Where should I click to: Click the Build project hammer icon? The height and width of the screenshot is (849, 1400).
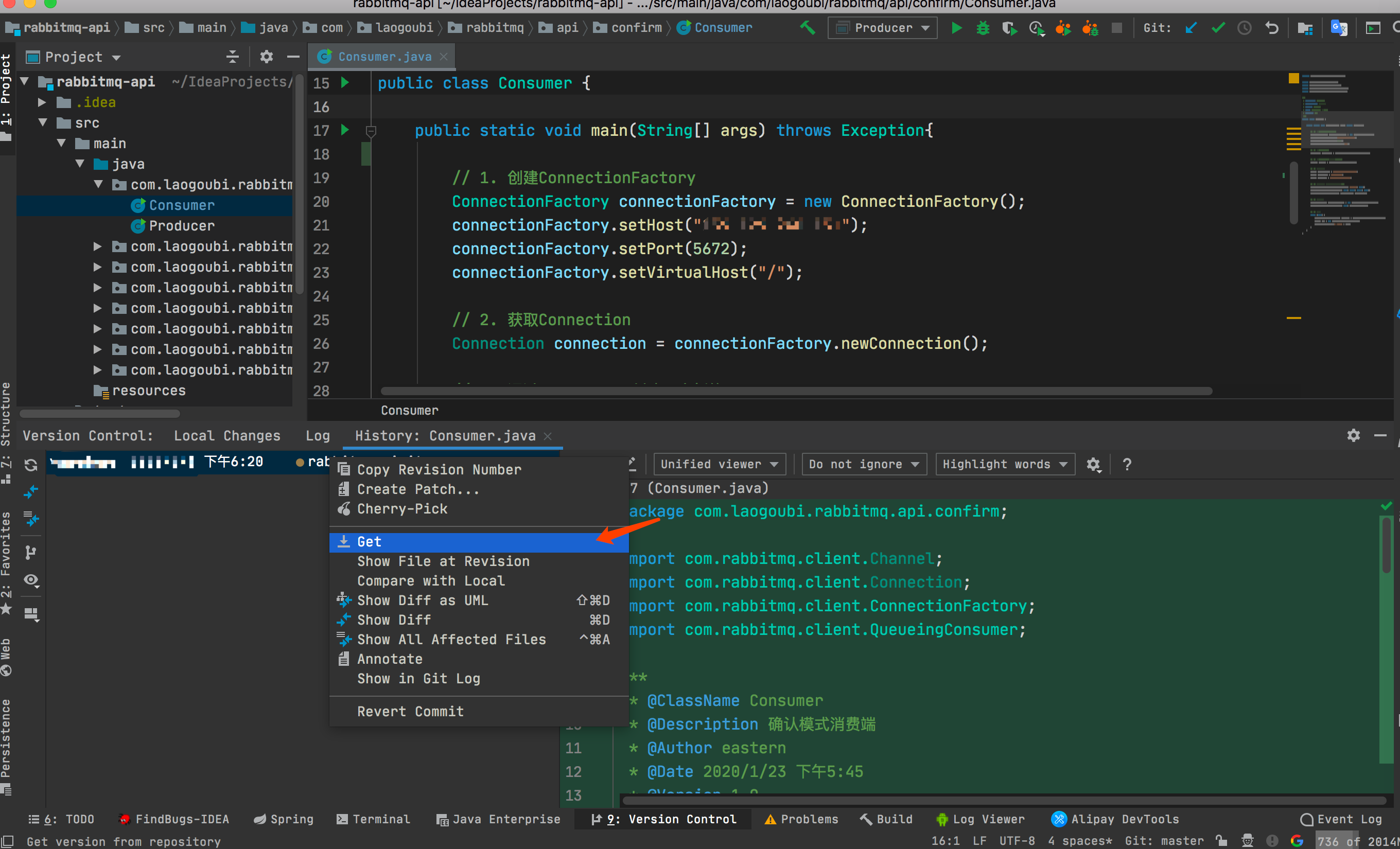[x=807, y=27]
